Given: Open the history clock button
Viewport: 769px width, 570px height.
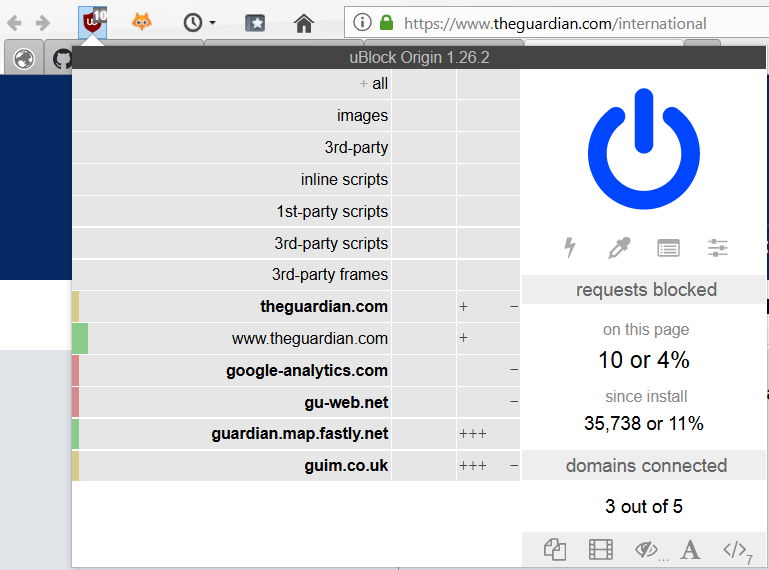Looking at the screenshot, I should pyautogui.click(x=193, y=23).
